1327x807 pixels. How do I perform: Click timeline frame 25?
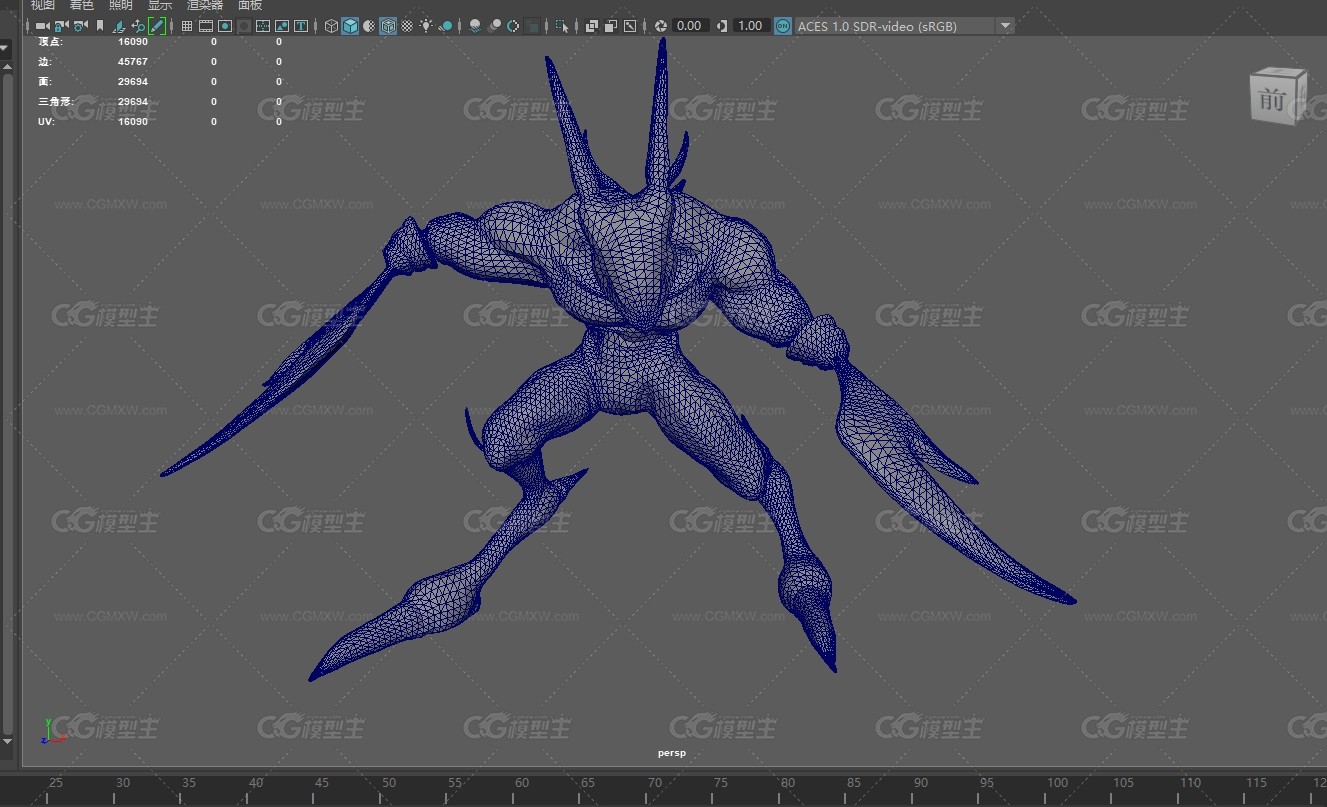[55, 783]
